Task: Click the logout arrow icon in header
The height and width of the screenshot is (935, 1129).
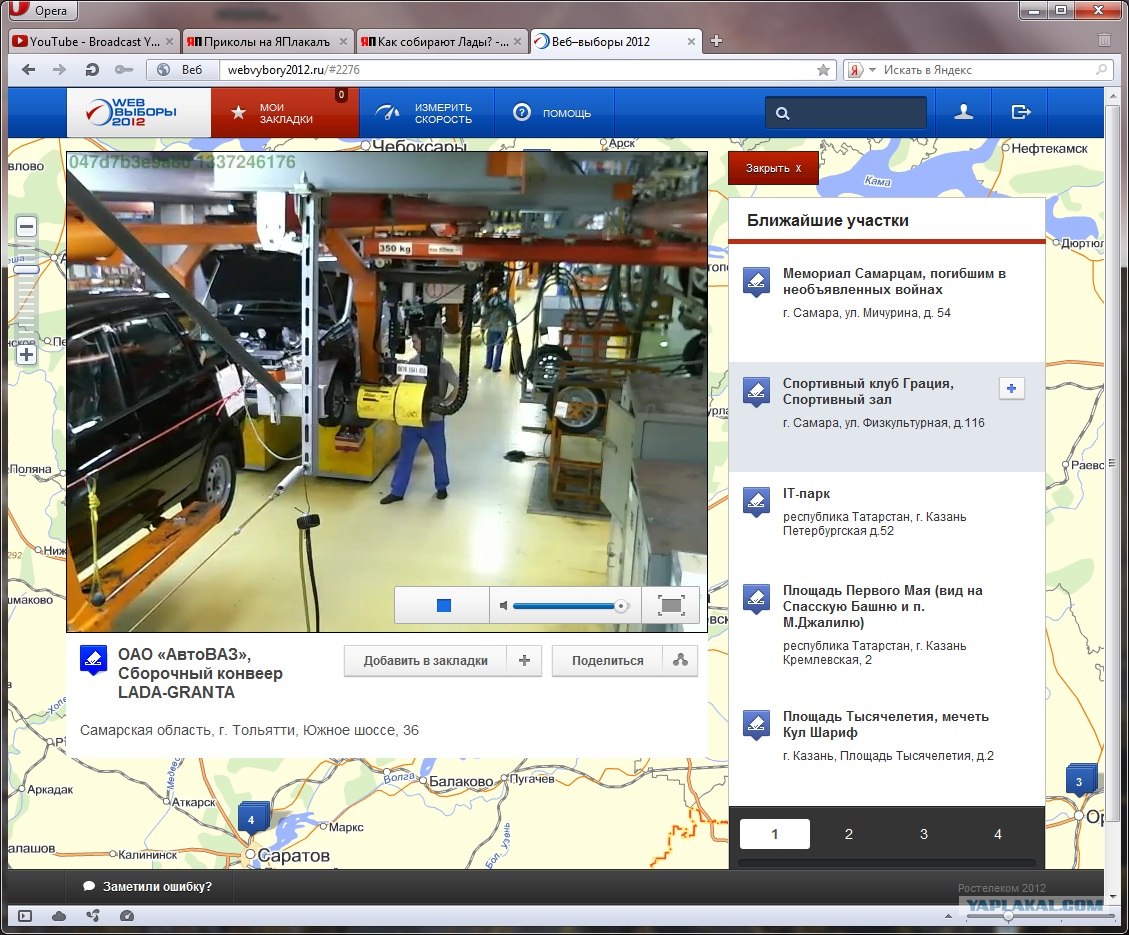Action: [1020, 113]
